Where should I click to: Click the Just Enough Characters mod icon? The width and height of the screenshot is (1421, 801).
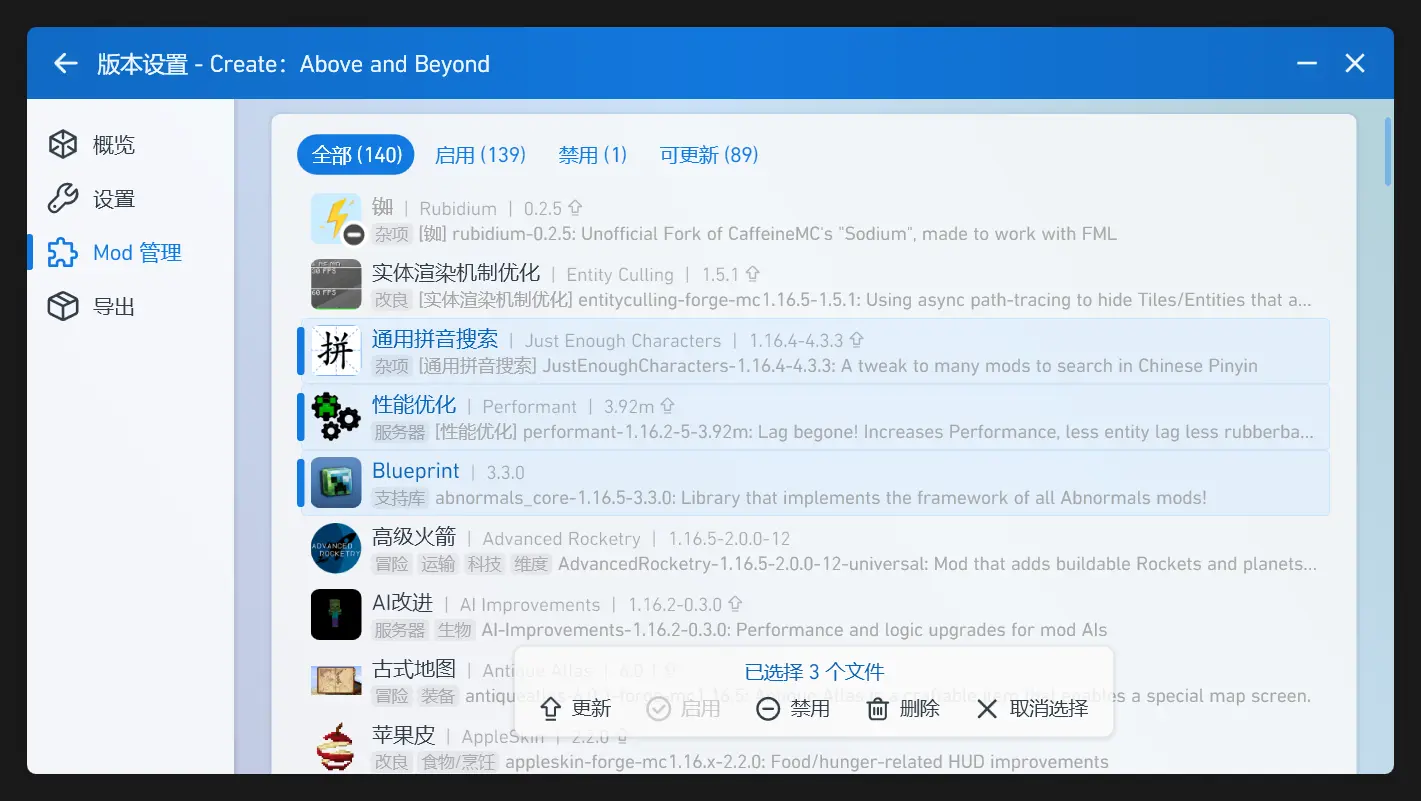(335, 351)
